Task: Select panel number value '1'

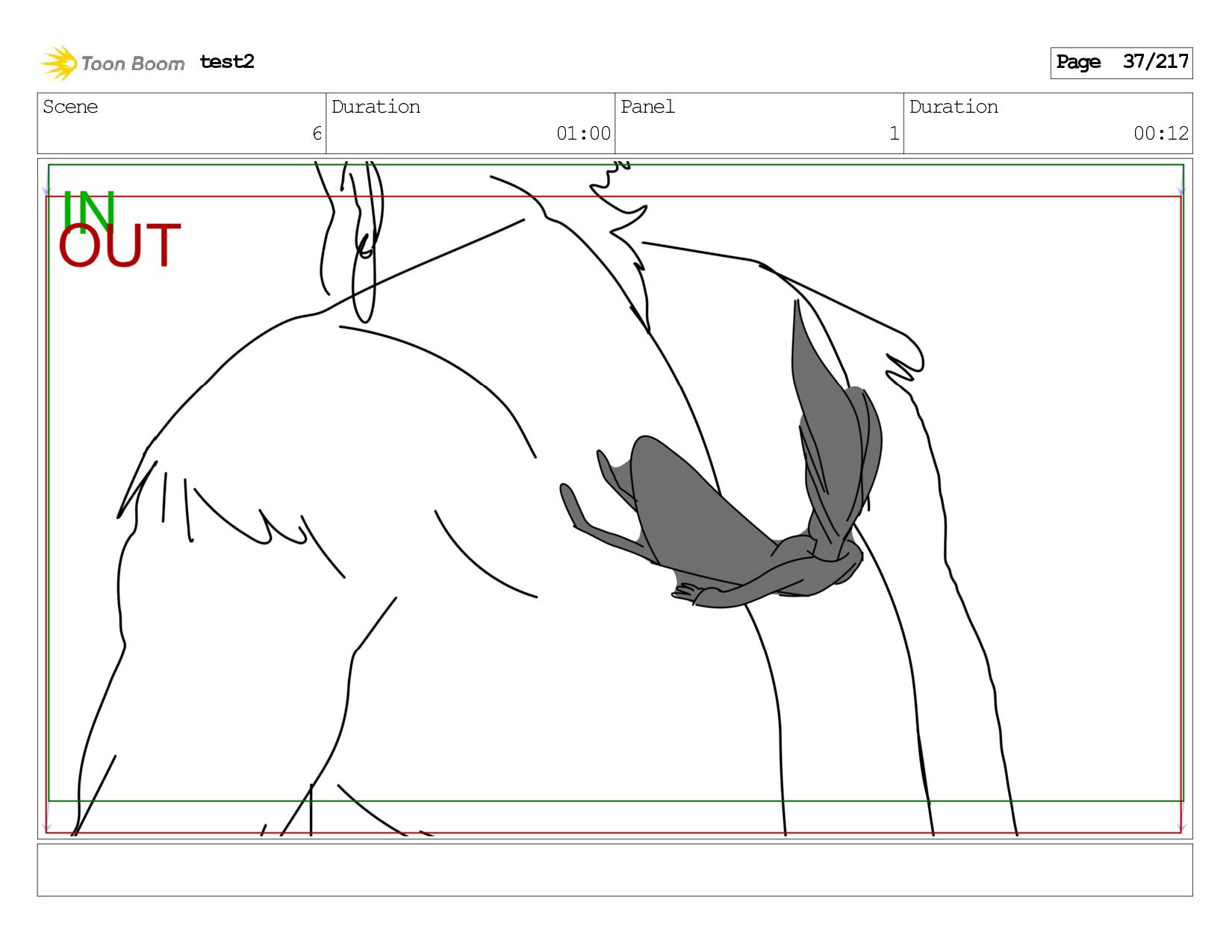Action: click(x=894, y=134)
